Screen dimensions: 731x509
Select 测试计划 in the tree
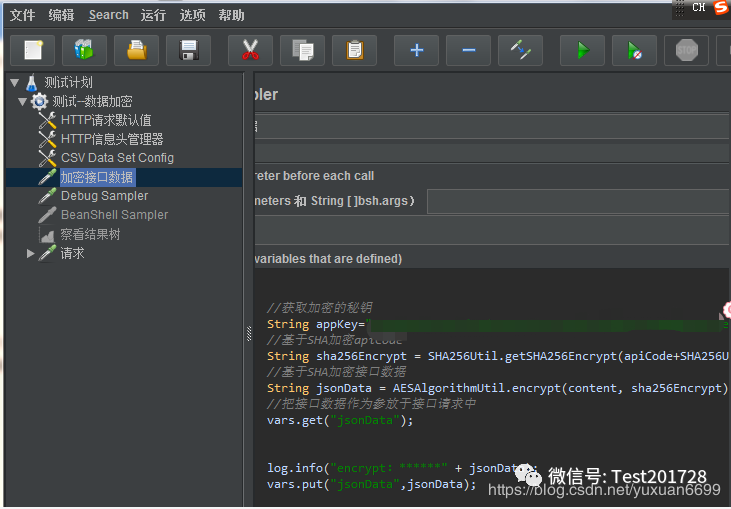(68, 83)
